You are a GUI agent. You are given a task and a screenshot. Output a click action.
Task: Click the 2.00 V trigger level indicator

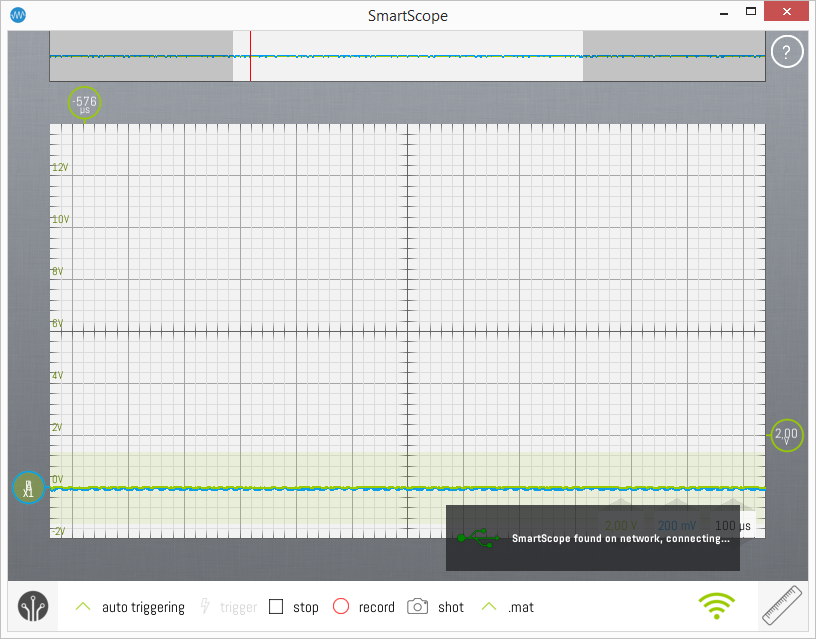pyautogui.click(x=786, y=435)
